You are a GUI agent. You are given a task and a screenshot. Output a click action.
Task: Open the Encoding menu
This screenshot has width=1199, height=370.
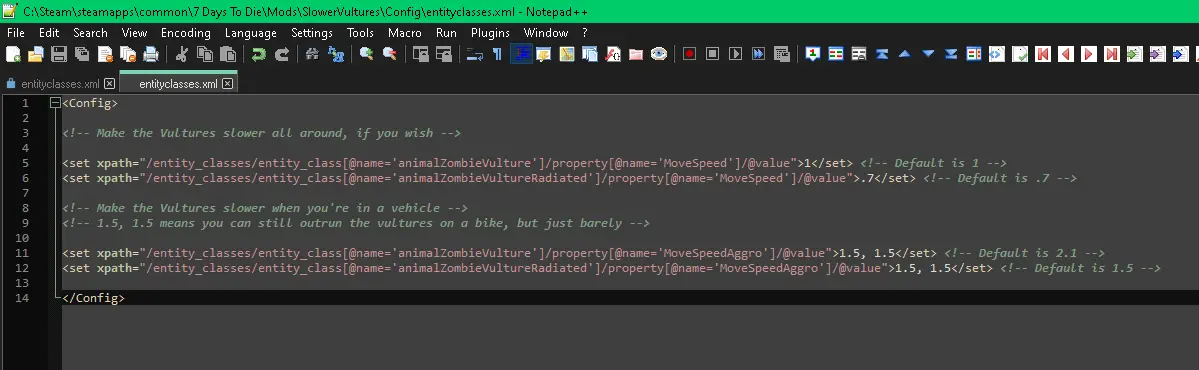pos(186,33)
